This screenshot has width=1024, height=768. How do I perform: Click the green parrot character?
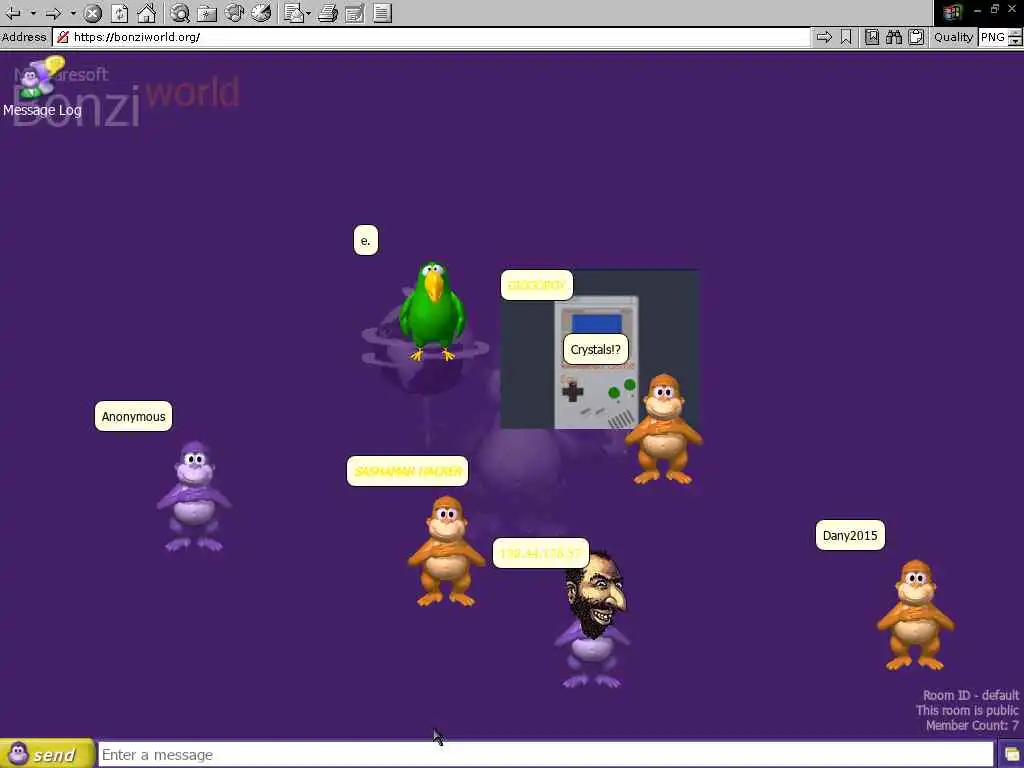coord(432,312)
